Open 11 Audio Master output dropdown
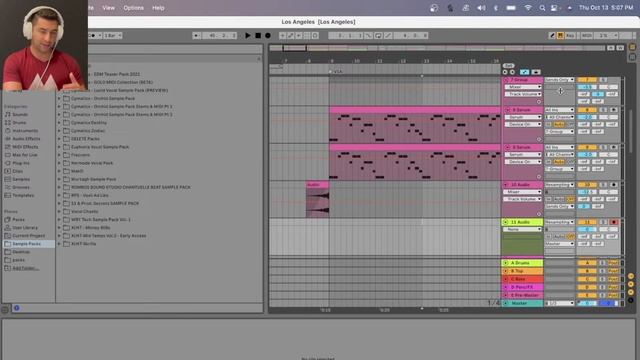 click(x=559, y=244)
